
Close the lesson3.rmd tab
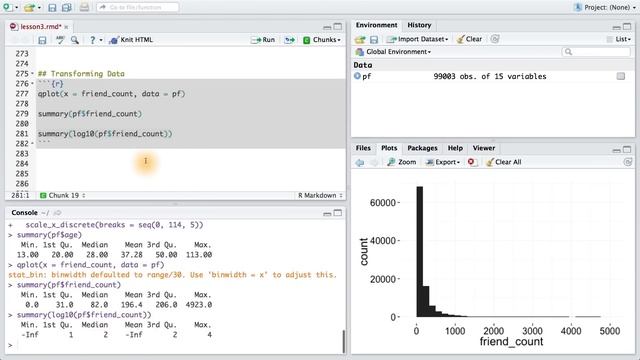66,27
